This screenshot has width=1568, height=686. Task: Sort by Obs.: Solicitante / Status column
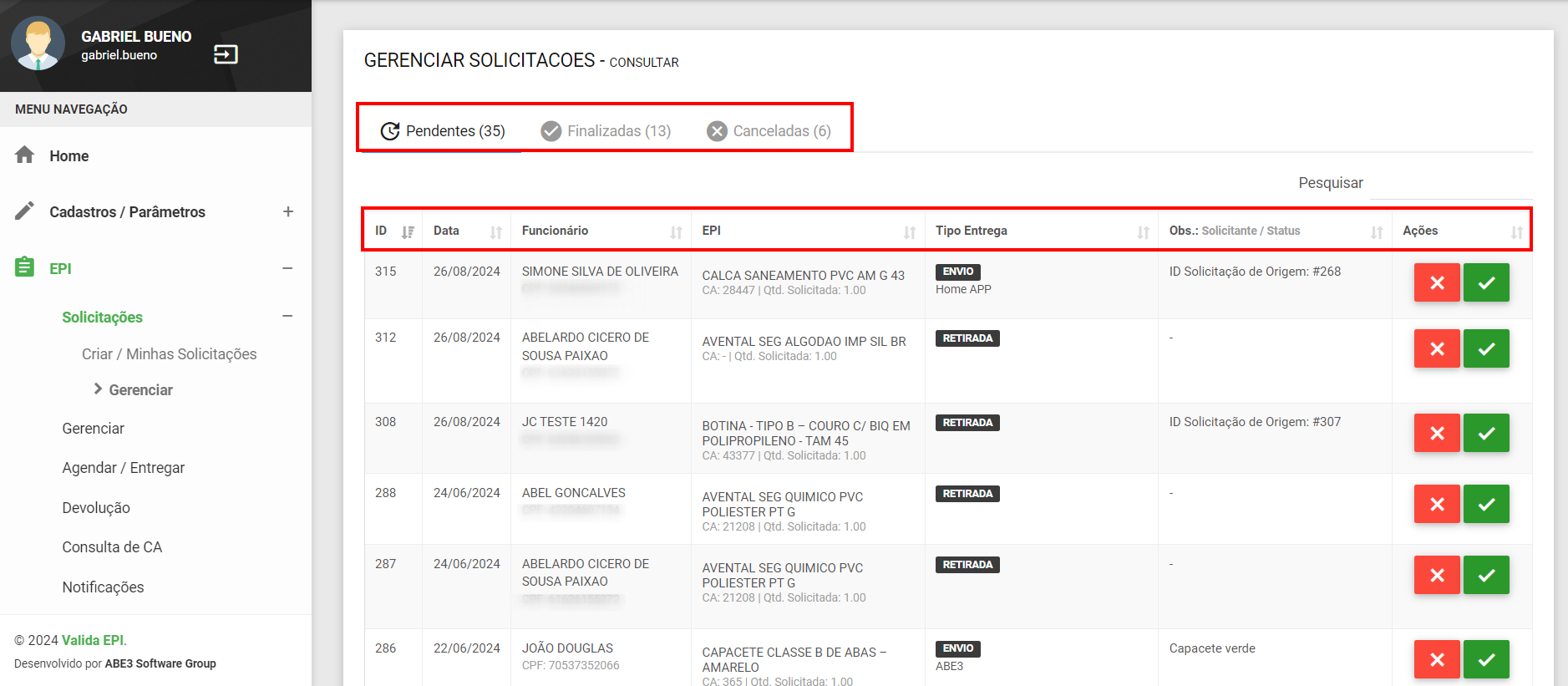(1276, 231)
